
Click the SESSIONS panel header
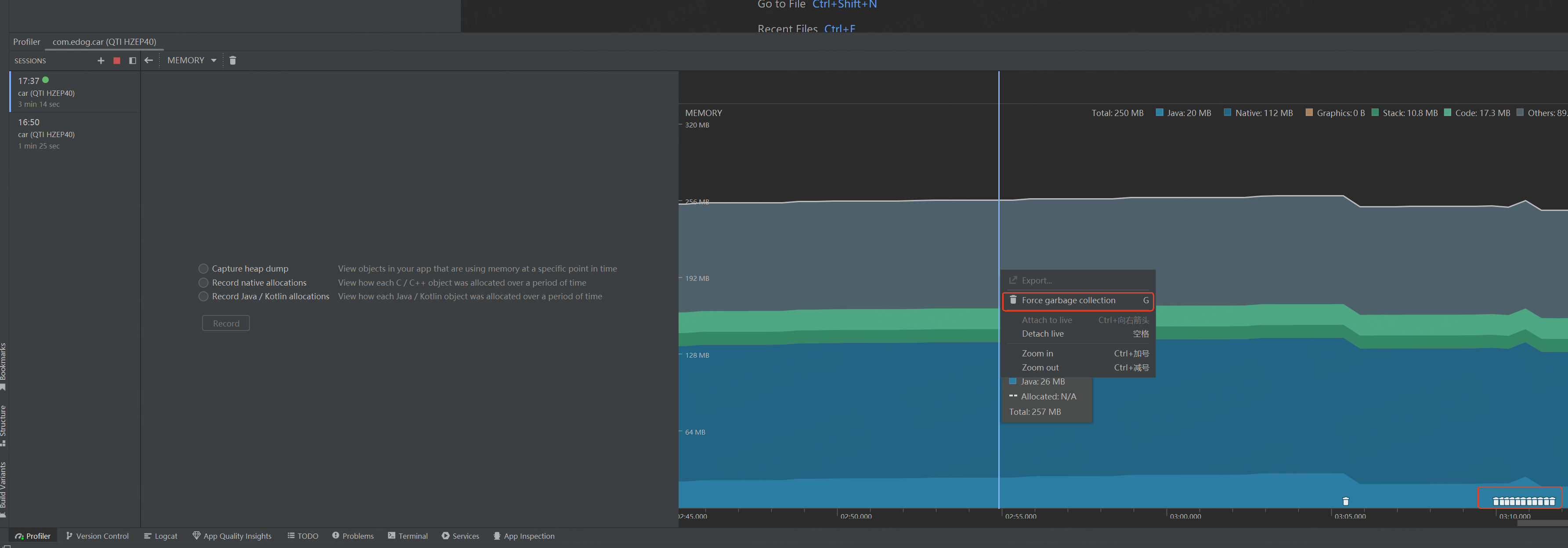(30, 61)
